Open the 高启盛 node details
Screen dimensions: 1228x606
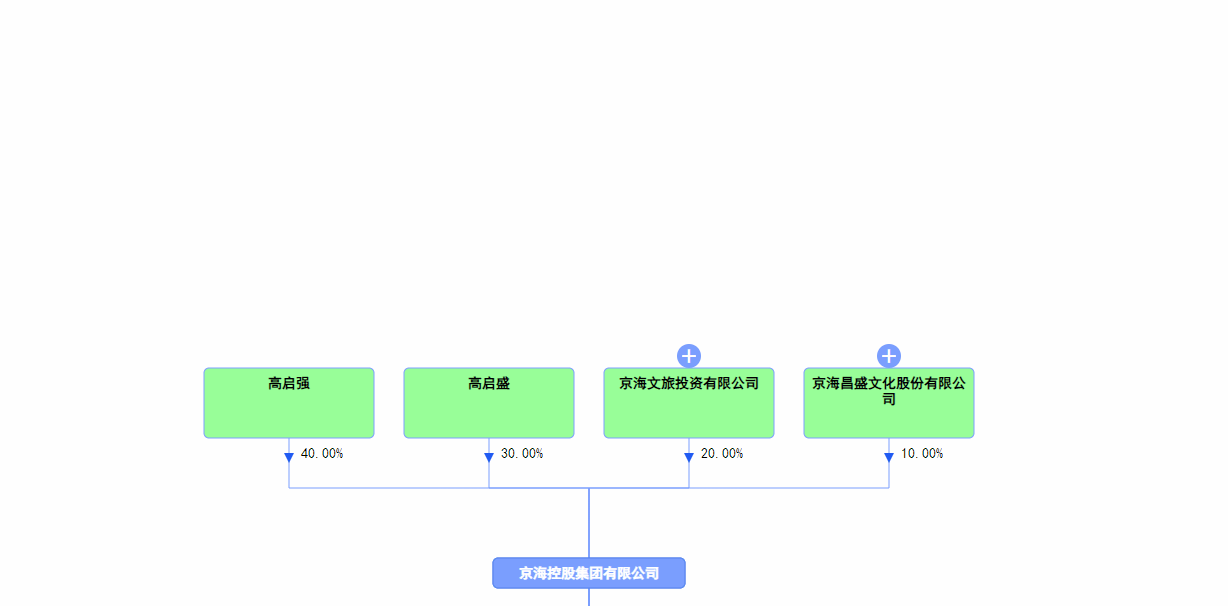tap(489, 403)
